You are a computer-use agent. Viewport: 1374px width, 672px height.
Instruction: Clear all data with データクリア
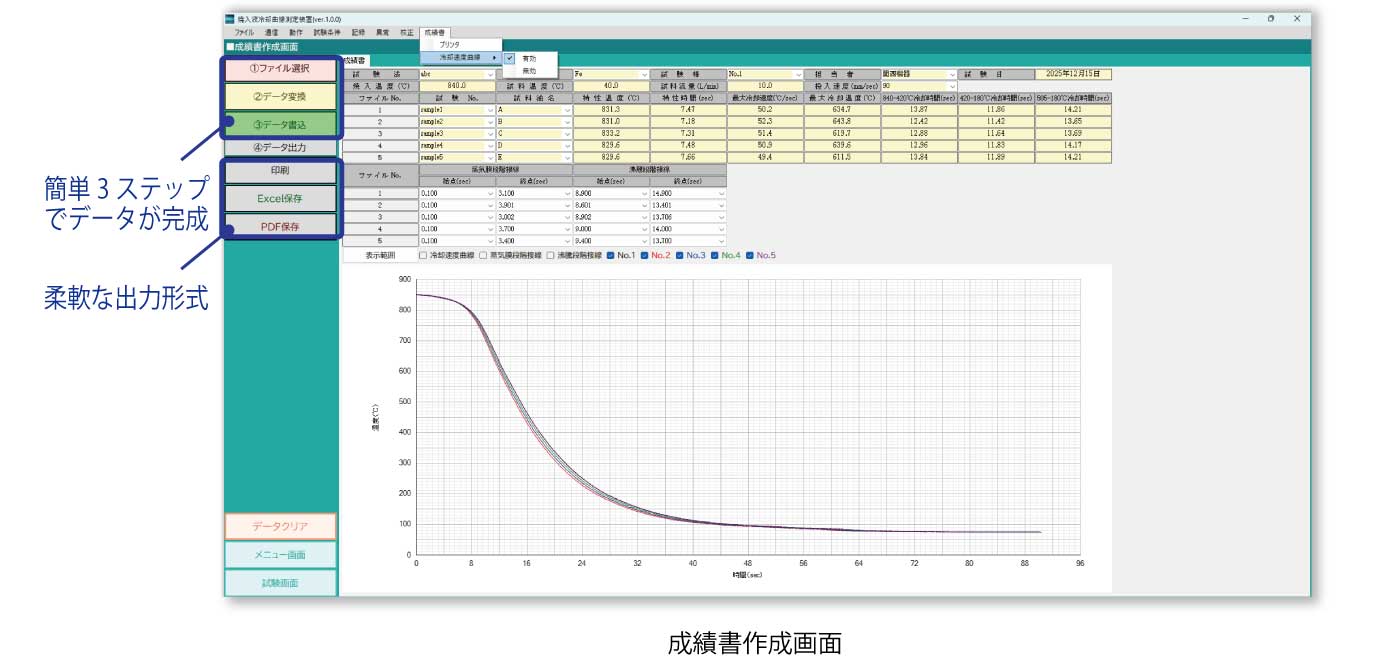(280, 526)
